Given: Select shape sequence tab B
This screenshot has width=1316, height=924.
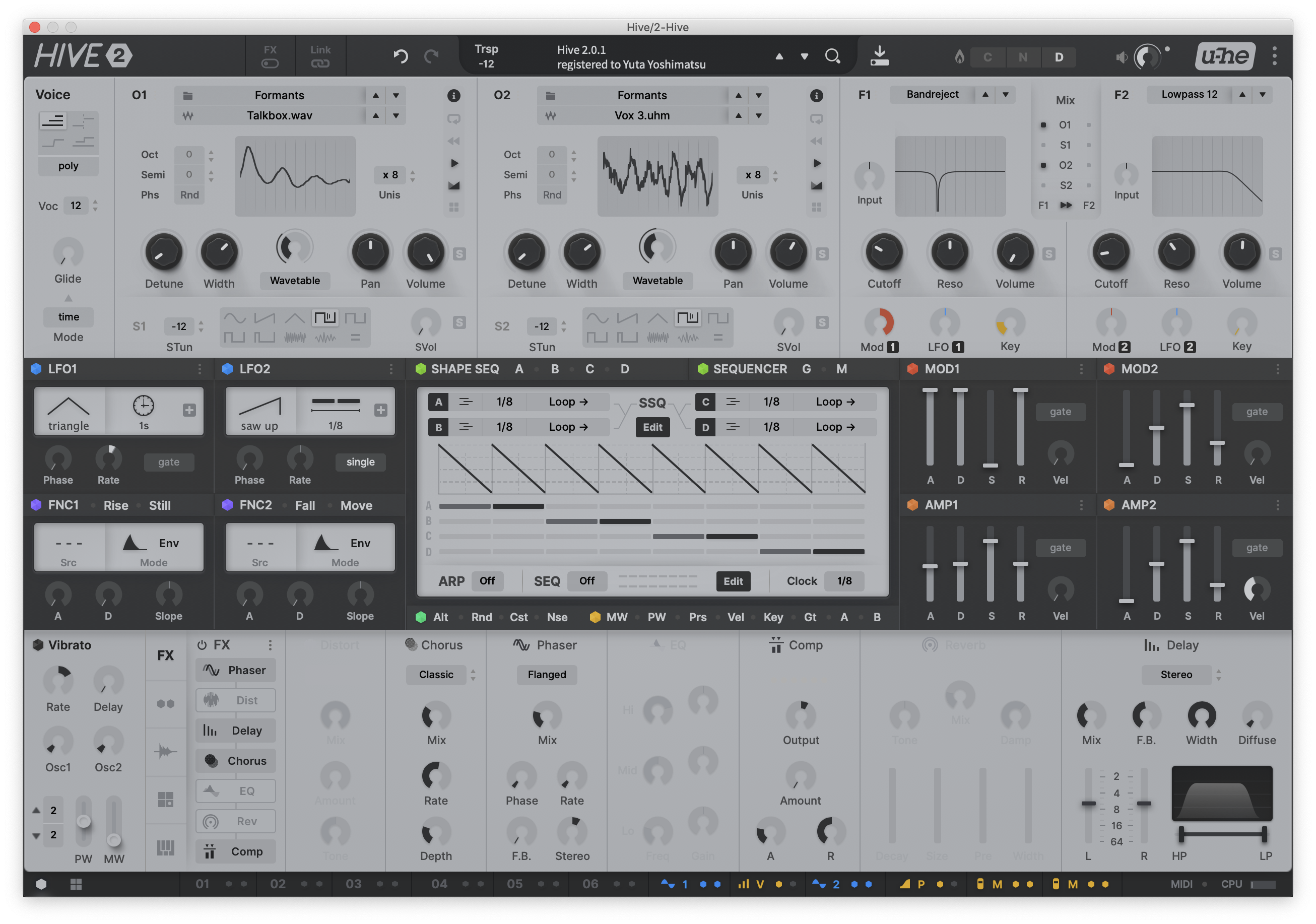Looking at the screenshot, I should [555, 369].
